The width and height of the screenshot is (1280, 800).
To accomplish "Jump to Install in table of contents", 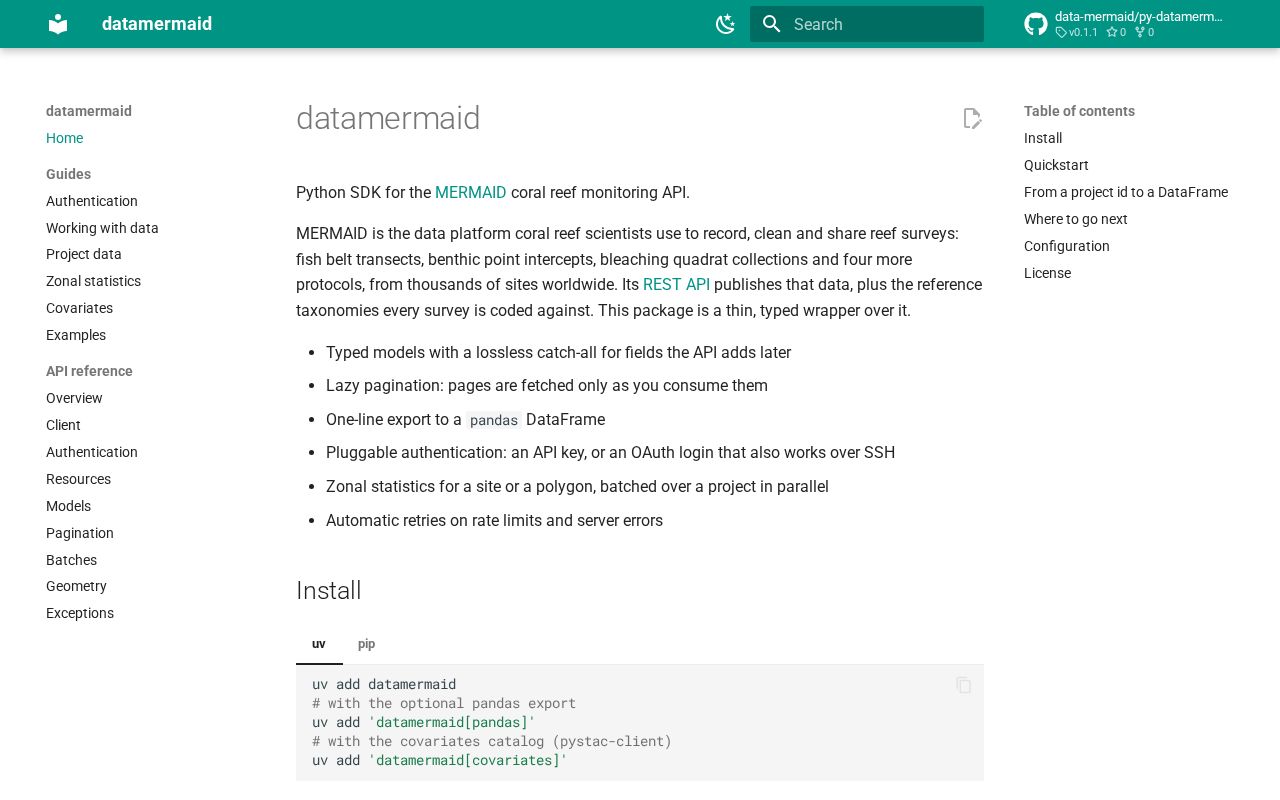I will coord(1043,138).
